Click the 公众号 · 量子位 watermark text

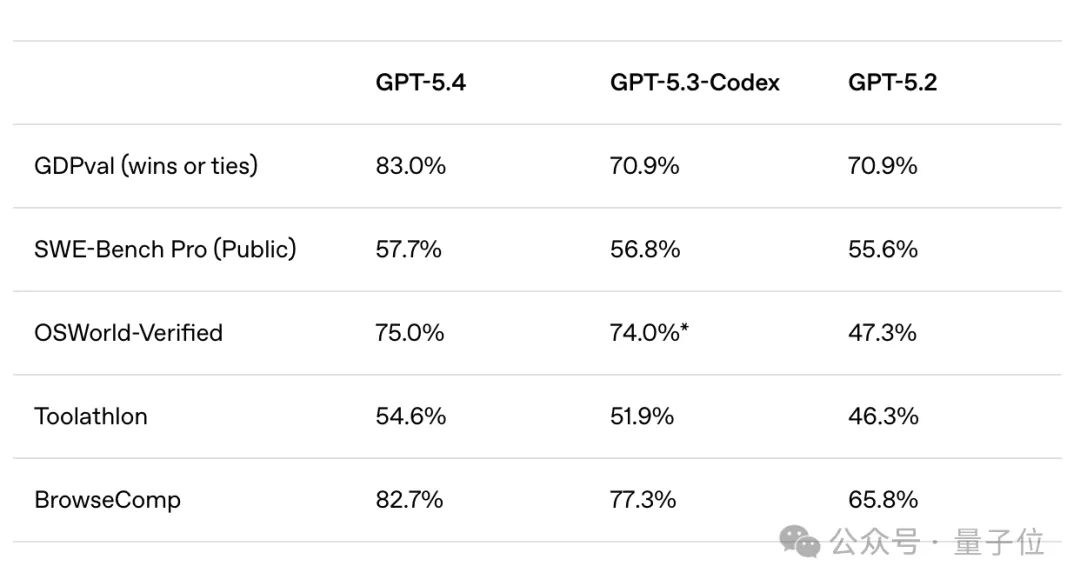[x=936, y=543]
